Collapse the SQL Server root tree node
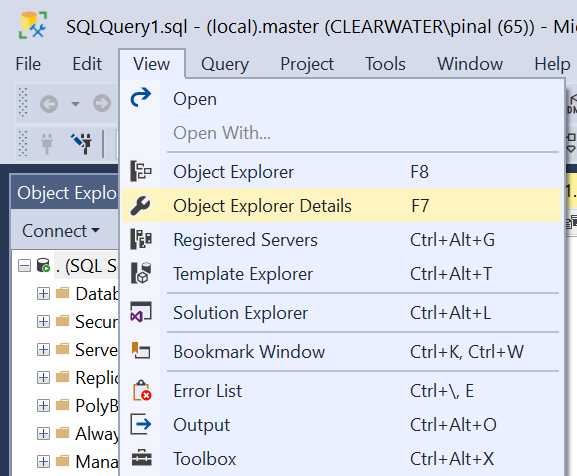The width and height of the screenshot is (577, 476). tap(25, 266)
